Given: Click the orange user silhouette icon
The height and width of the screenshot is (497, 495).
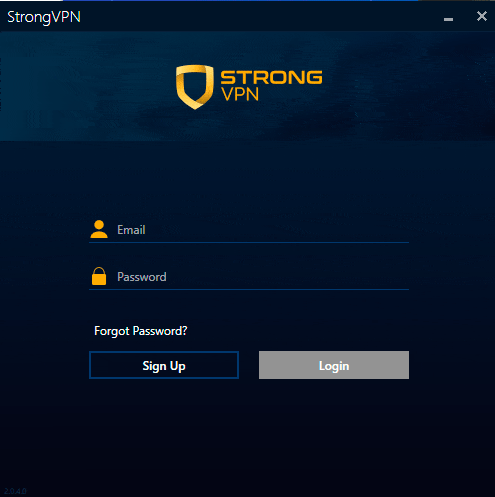Looking at the screenshot, I should (99, 229).
